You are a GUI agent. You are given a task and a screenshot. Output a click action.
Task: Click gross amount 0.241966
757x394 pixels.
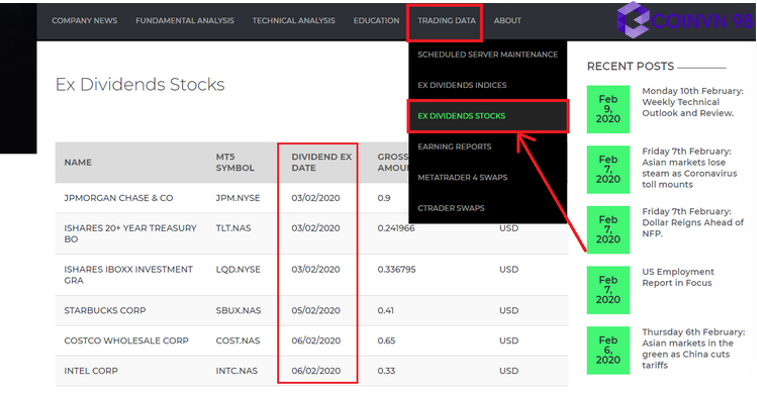[x=396, y=228]
